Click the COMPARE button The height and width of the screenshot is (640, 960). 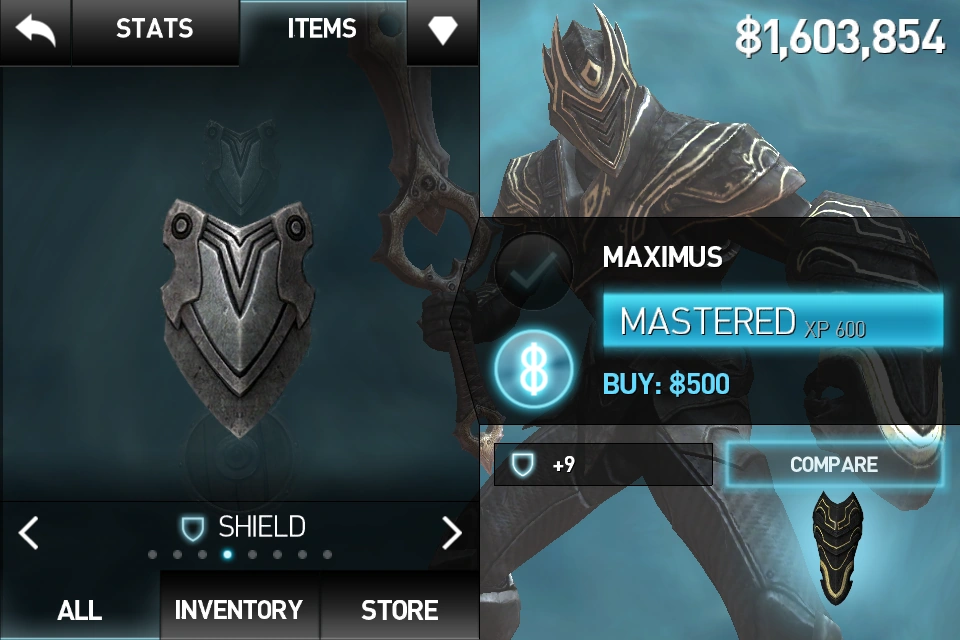coord(834,464)
